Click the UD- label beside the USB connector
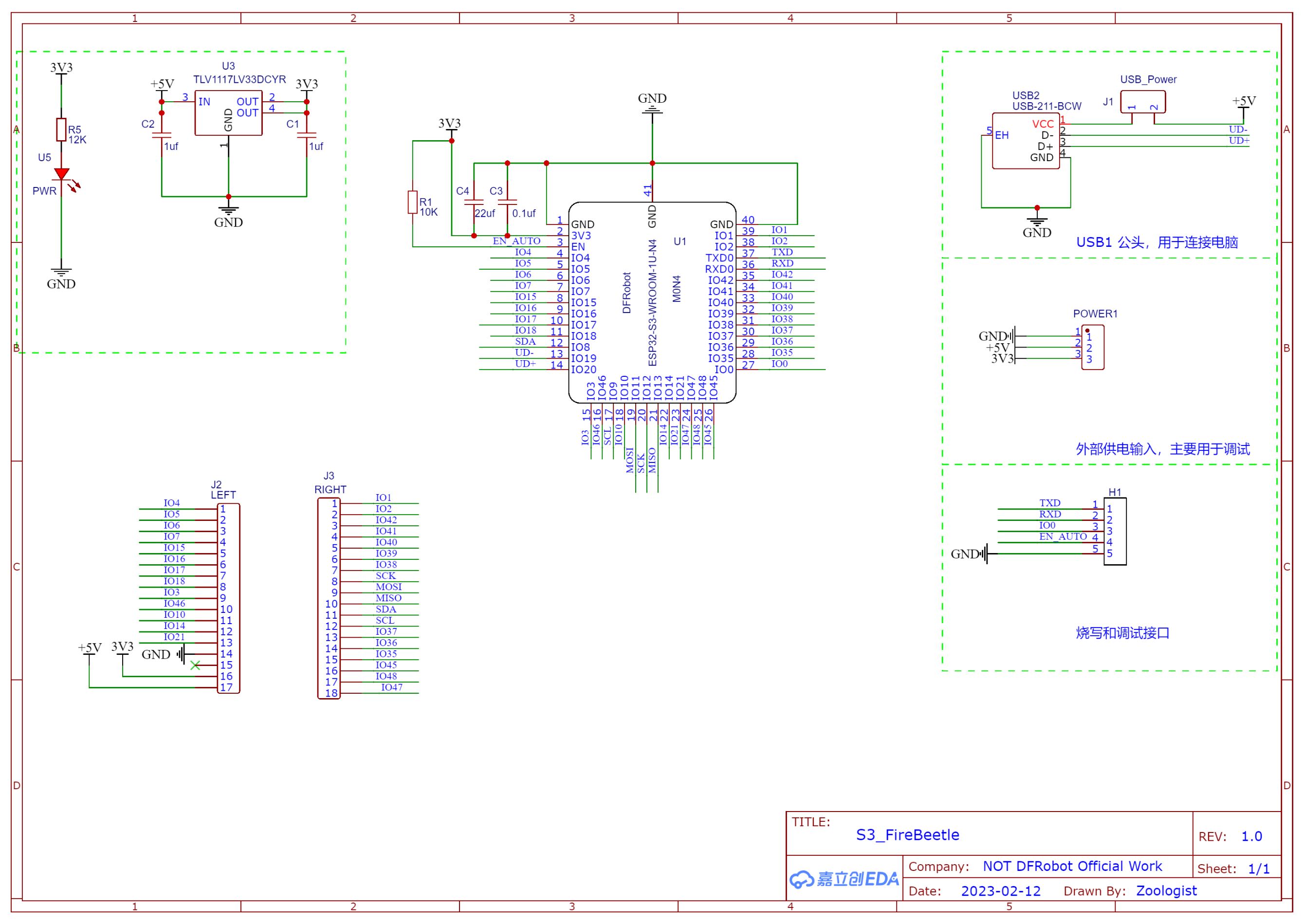This screenshot has height=924, width=1304. [x=1238, y=129]
